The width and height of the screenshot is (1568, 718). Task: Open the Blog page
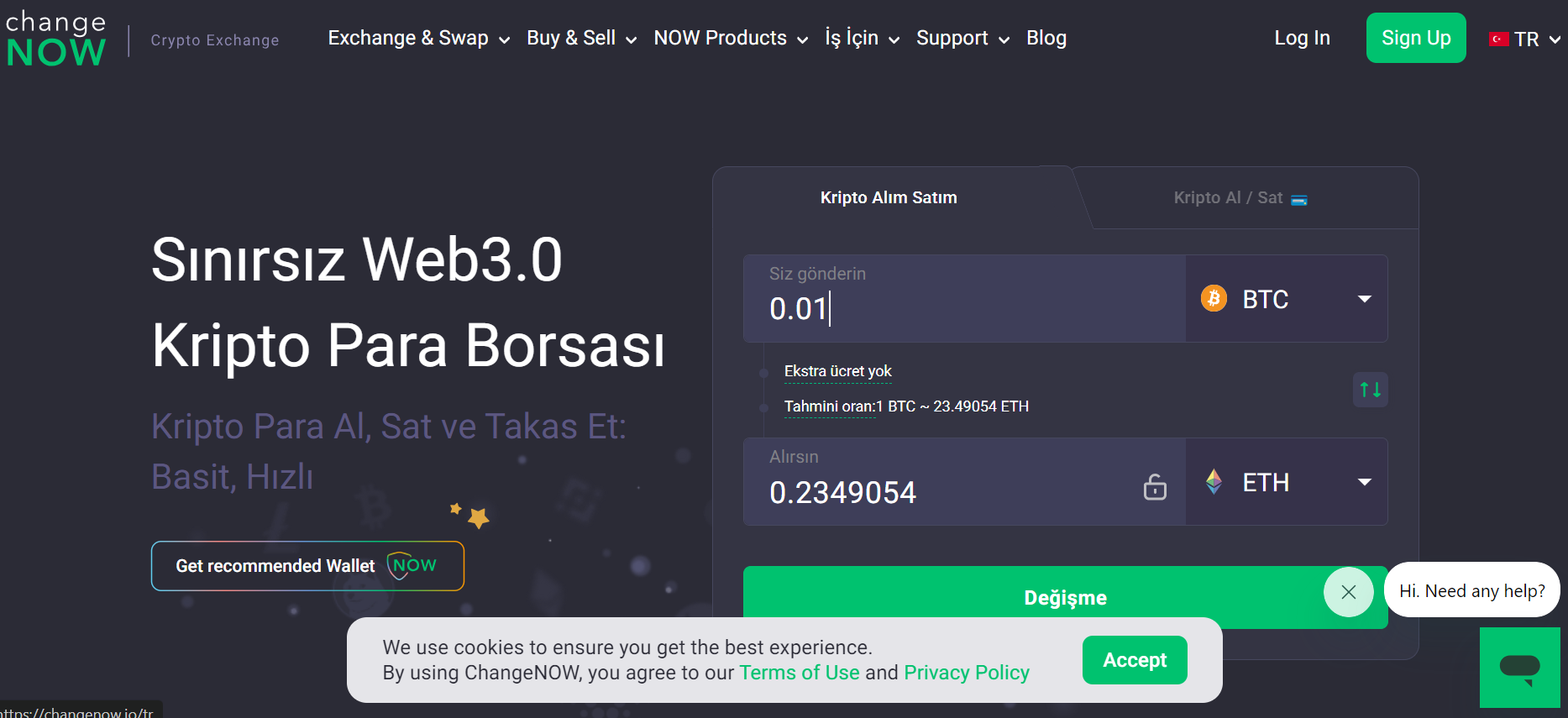[1046, 38]
